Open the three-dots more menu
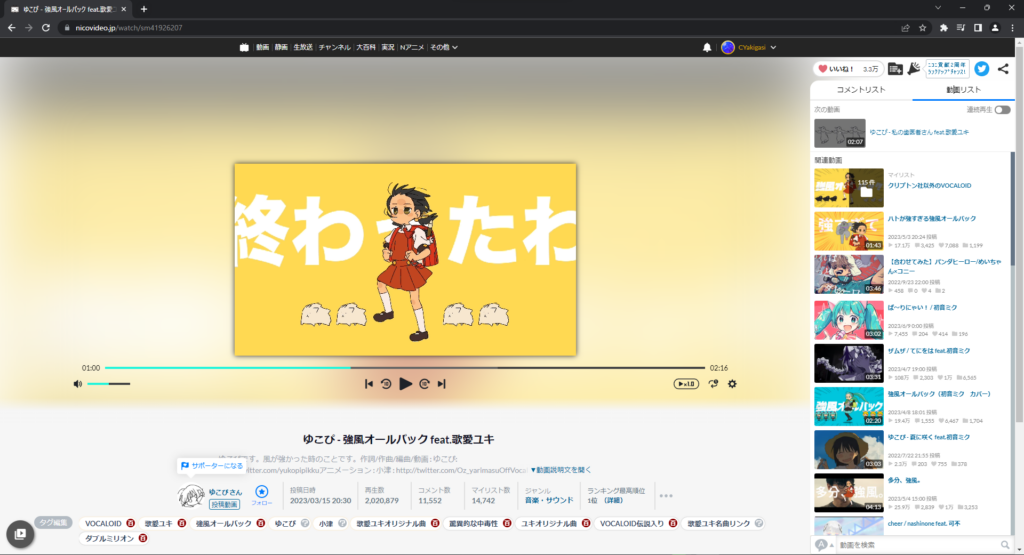The height and width of the screenshot is (555, 1024). click(665, 496)
